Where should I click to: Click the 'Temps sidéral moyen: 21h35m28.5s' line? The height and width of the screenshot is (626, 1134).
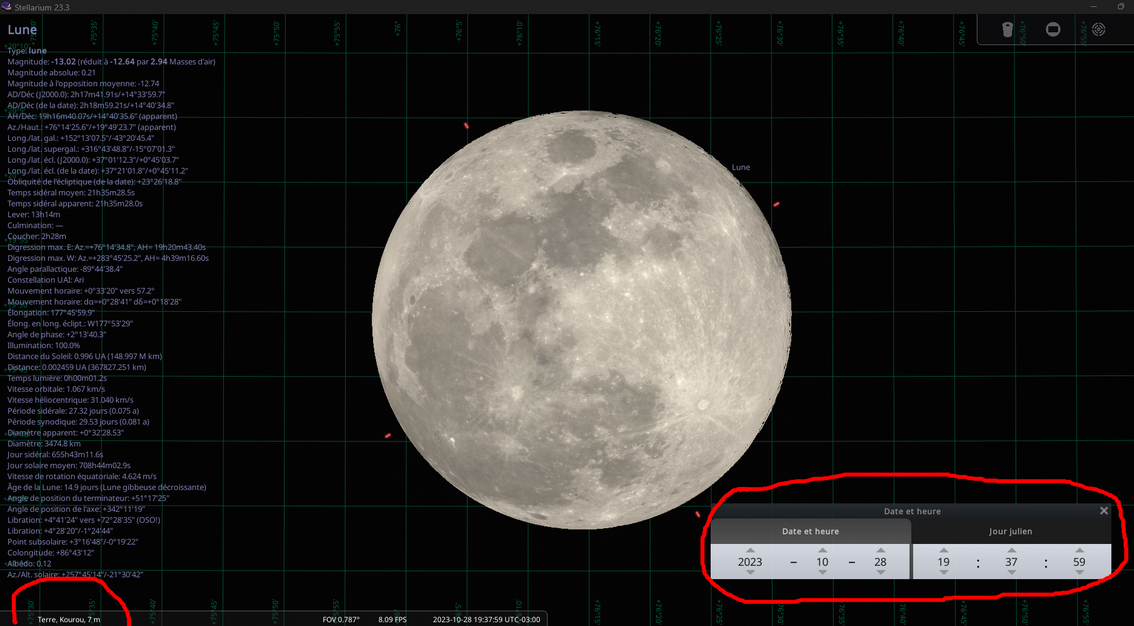click(x=71, y=193)
